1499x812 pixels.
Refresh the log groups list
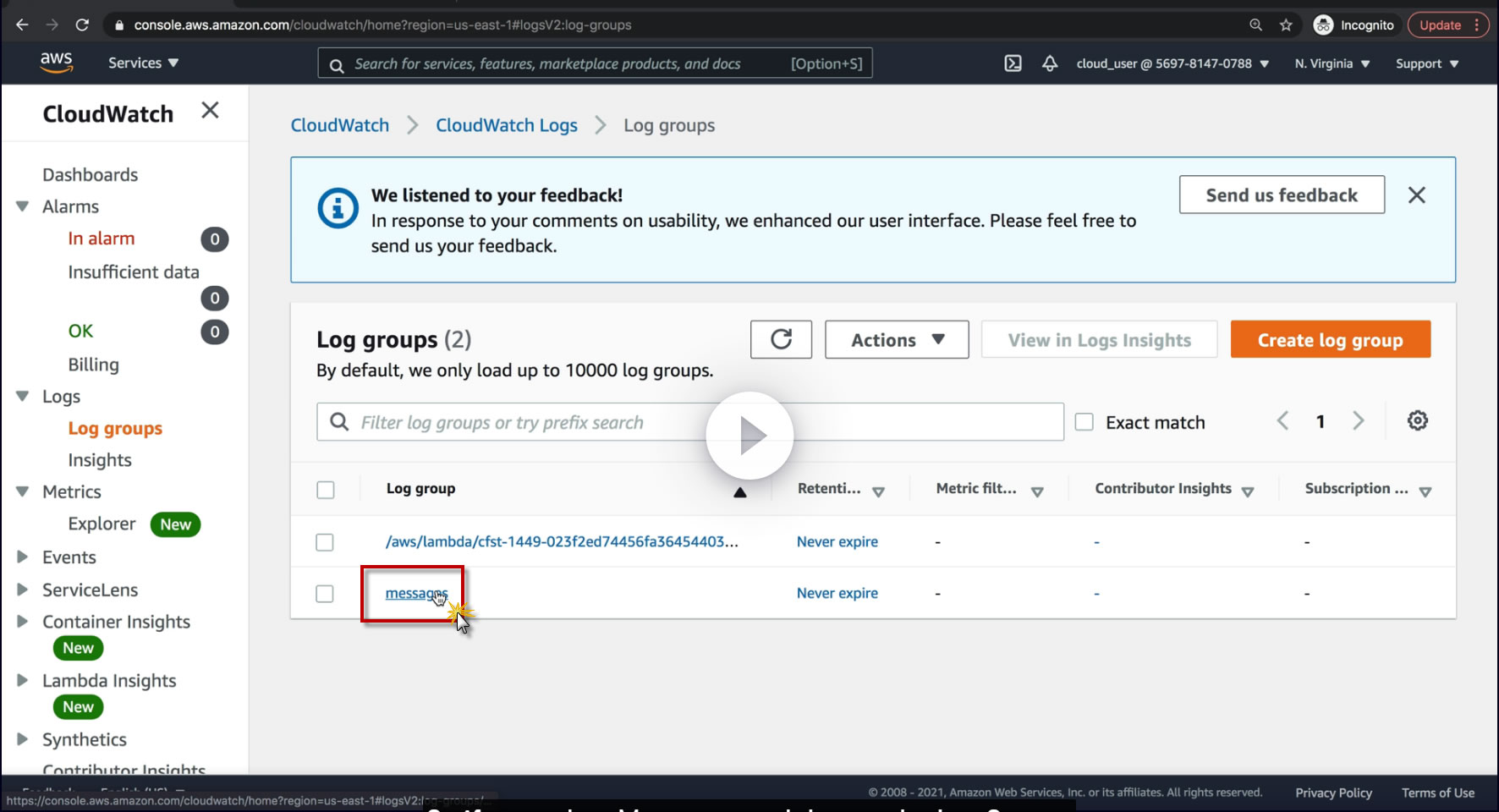tap(781, 339)
